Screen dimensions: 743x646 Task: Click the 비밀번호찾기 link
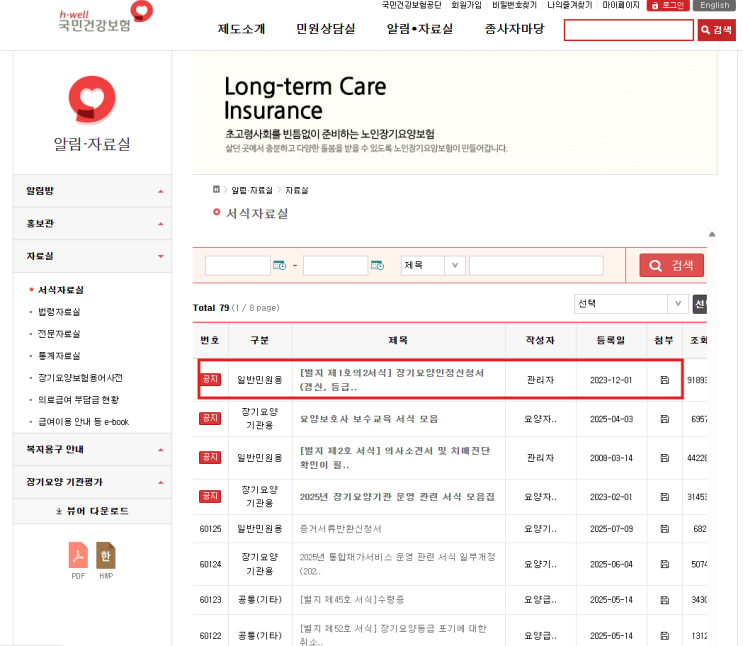tap(514, 5)
